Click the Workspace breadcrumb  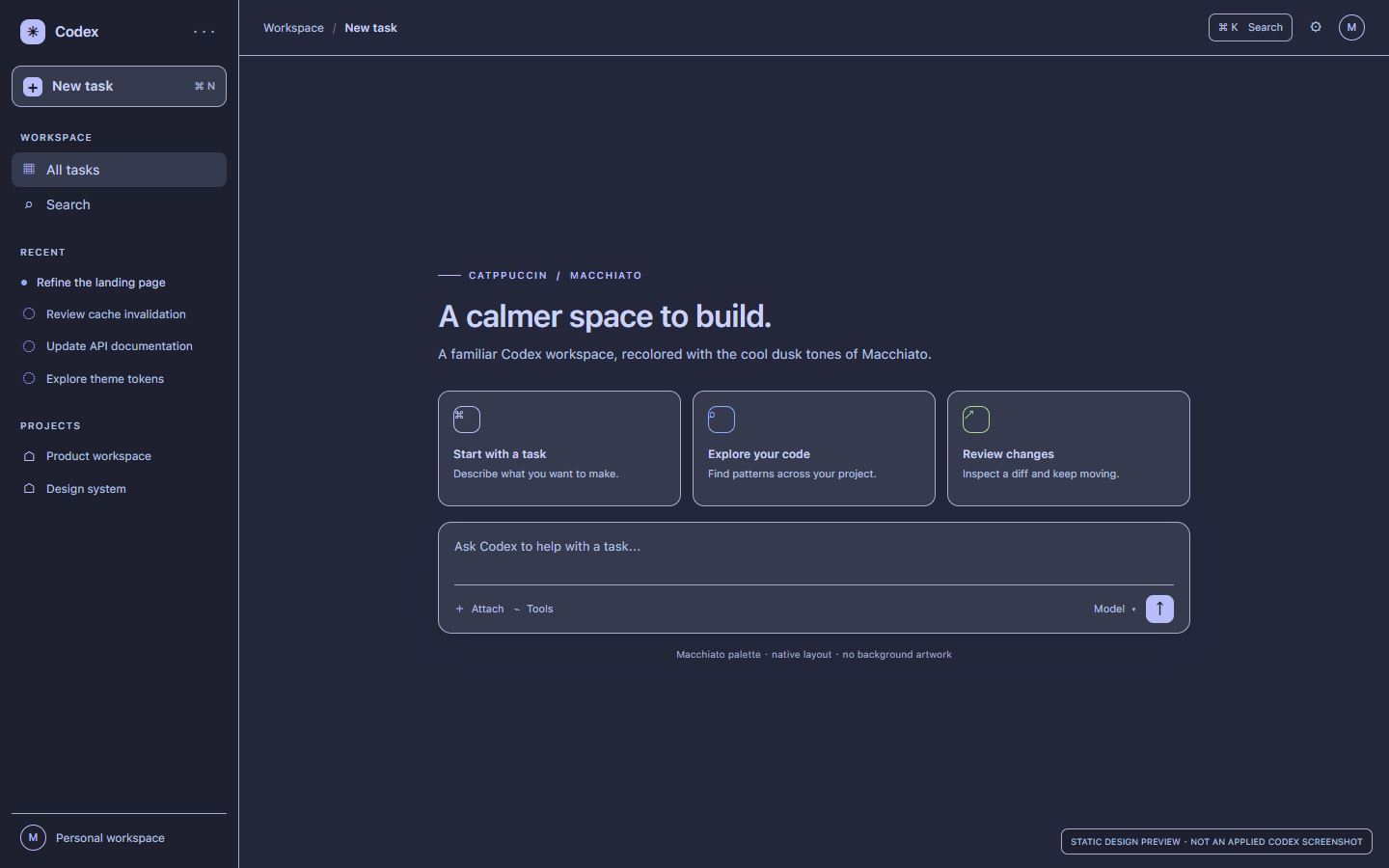[293, 28]
